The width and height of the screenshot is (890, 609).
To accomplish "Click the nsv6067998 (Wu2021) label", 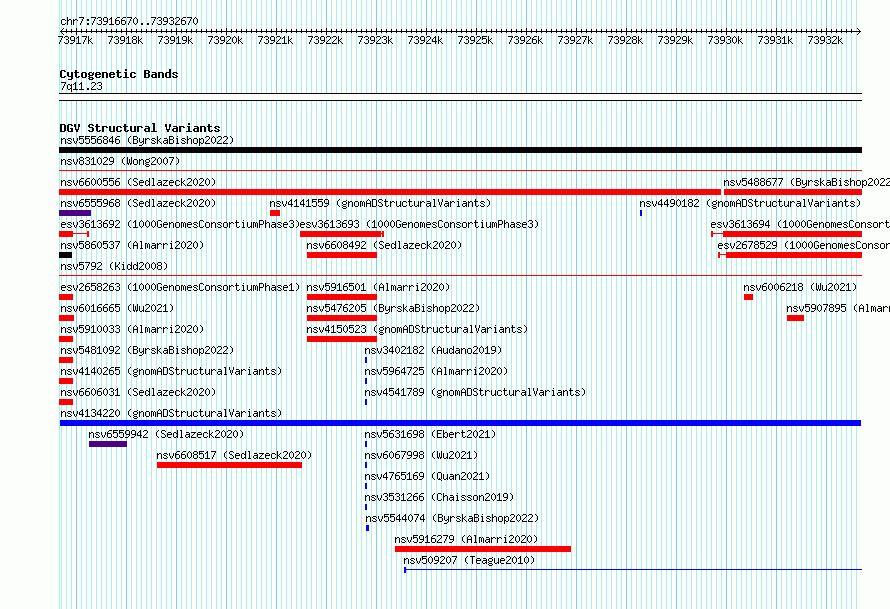I will (x=421, y=455).
